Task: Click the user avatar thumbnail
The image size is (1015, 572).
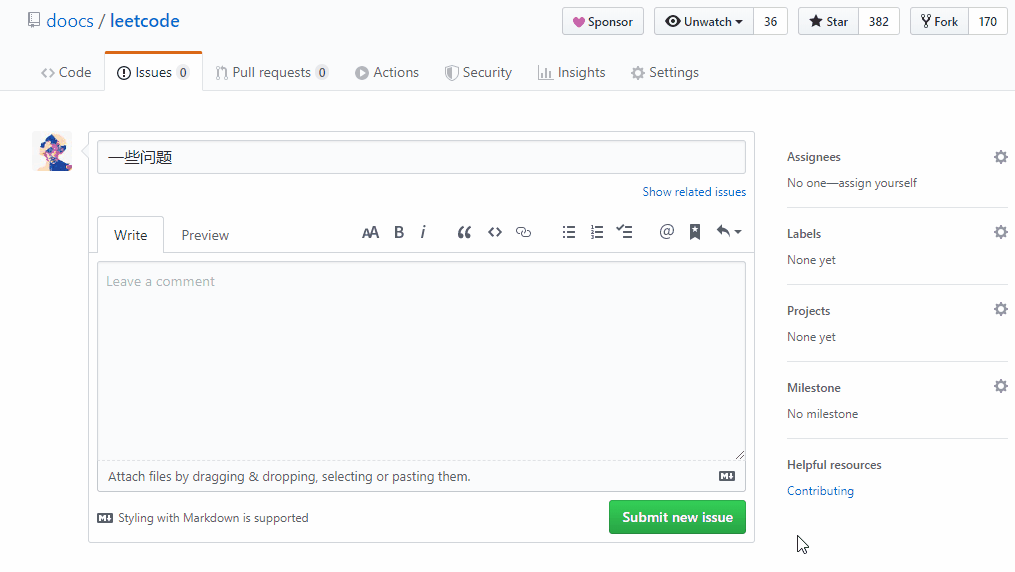Action: pyautogui.click(x=52, y=151)
